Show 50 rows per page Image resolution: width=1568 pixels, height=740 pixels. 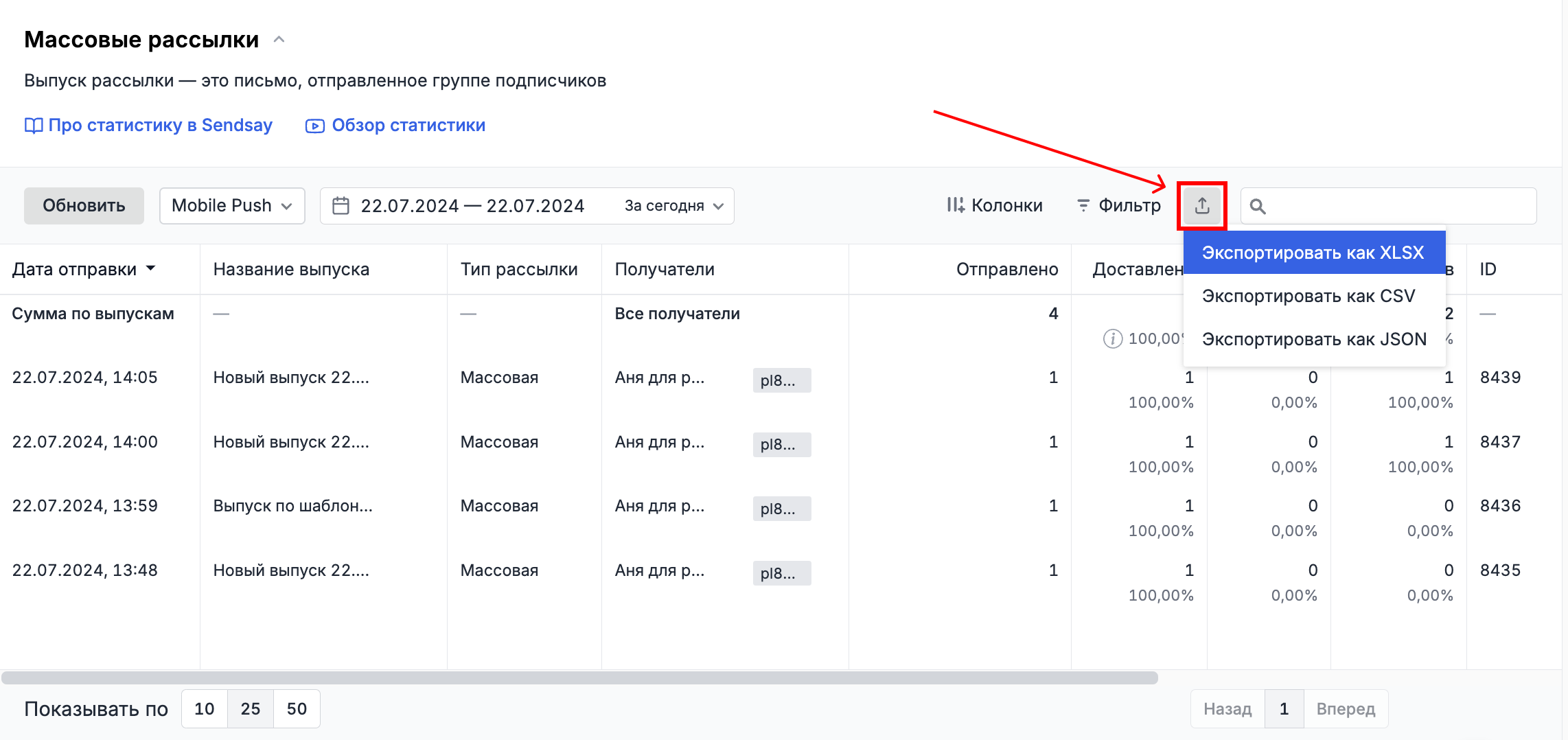(297, 708)
